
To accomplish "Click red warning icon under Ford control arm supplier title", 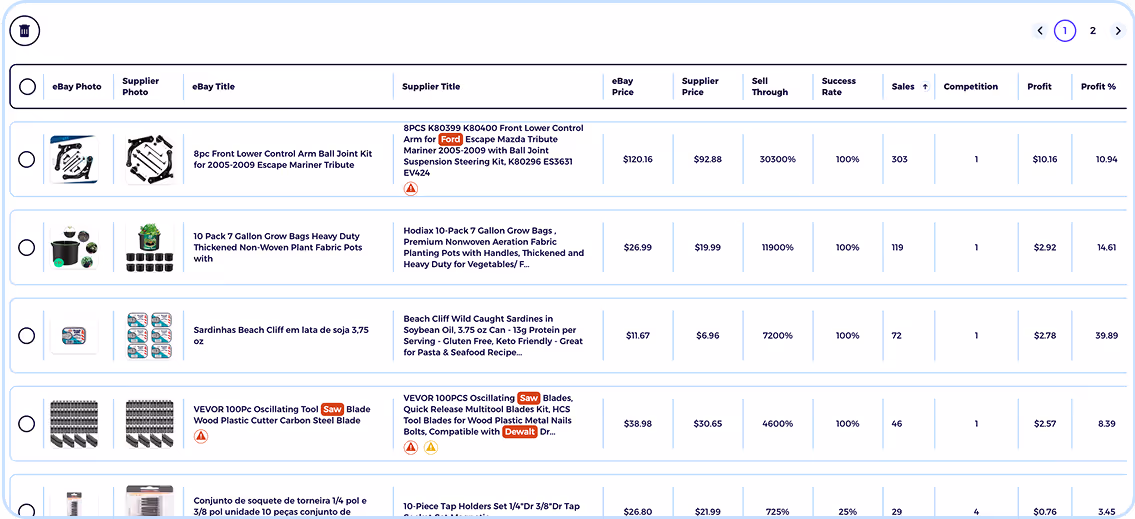I will click(410, 188).
